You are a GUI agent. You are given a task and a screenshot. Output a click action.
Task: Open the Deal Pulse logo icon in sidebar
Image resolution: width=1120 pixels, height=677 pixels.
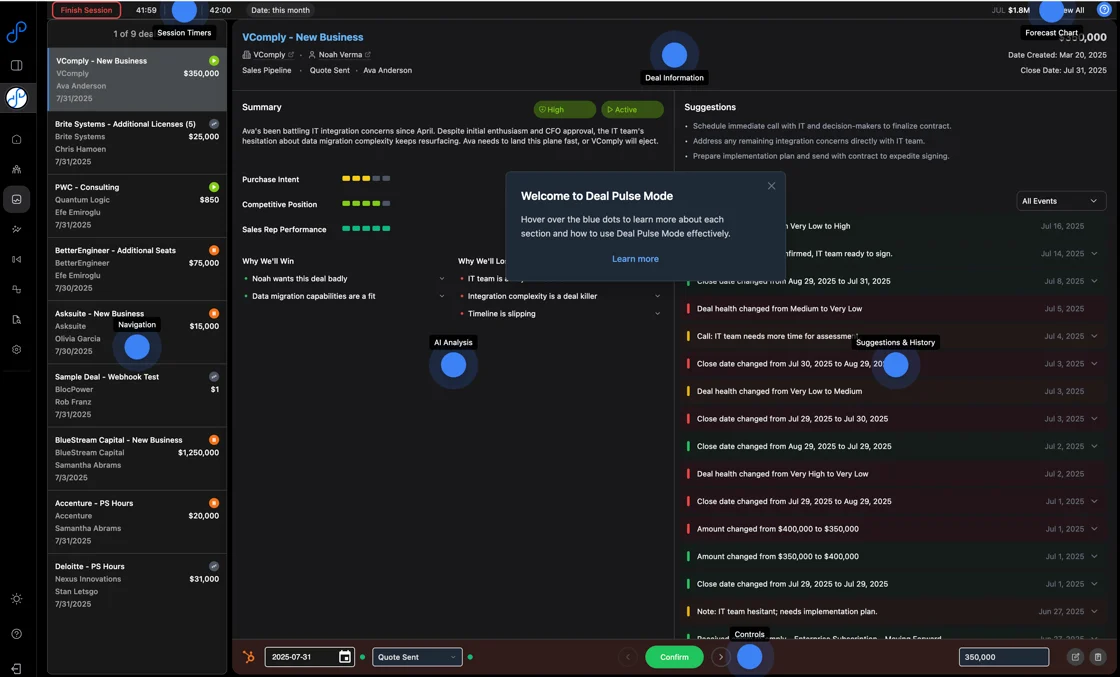[x=16, y=32]
